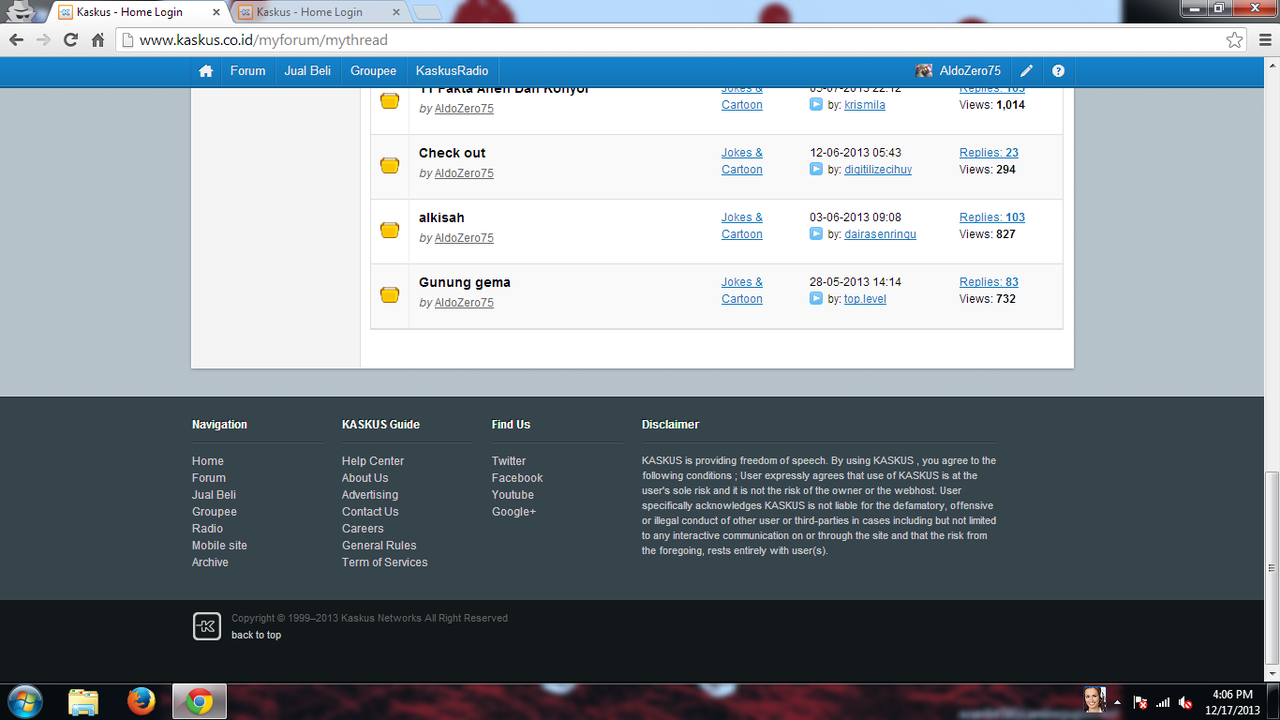The image size is (1280, 720).
Task: Show hidden tray icons arrow
Action: click(x=1117, y=703)
